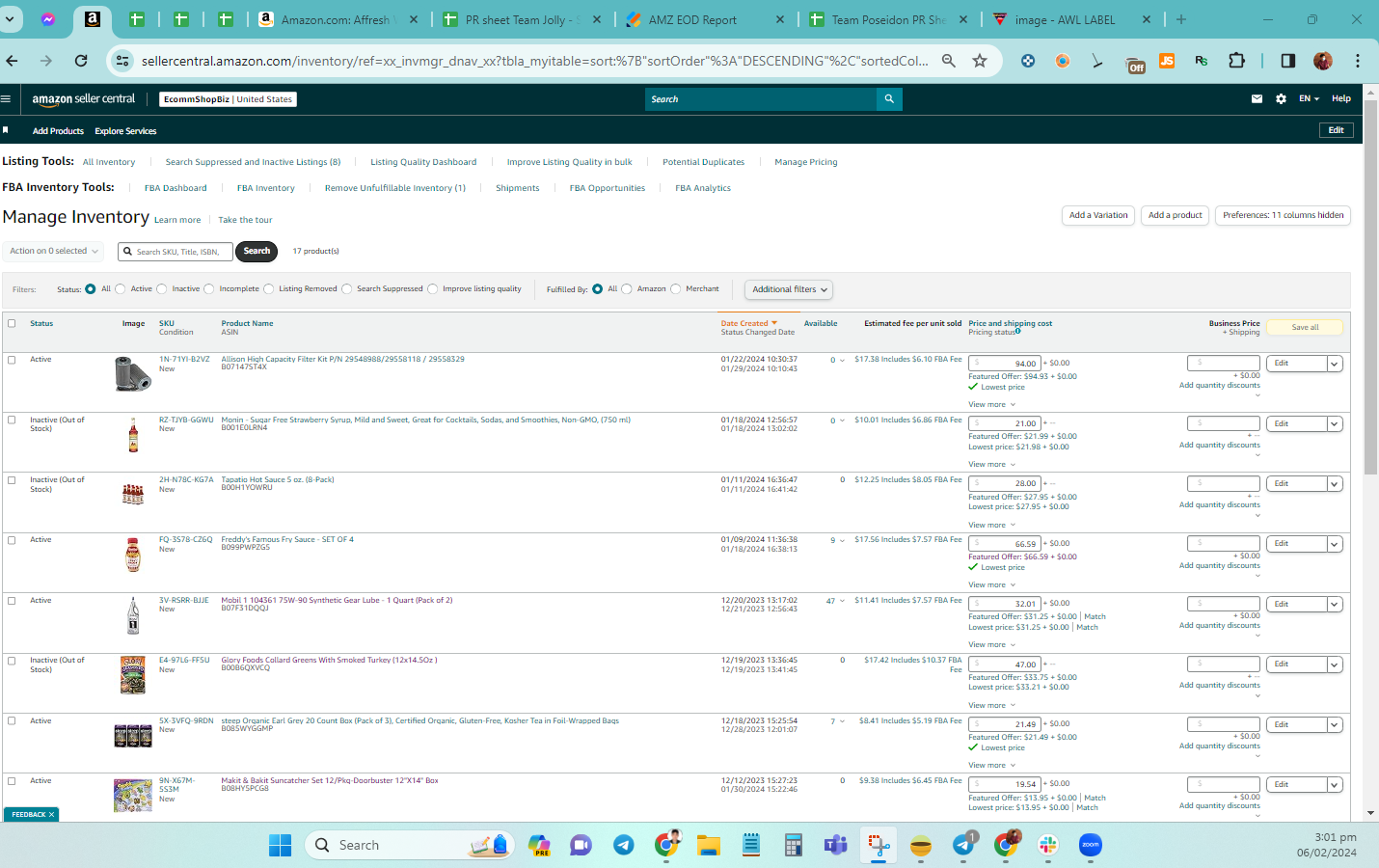Open Microsoft Teams from the taskbar
Image resolution: width=1379 pixels, height=868 pixels.
[x=835, y=846]
